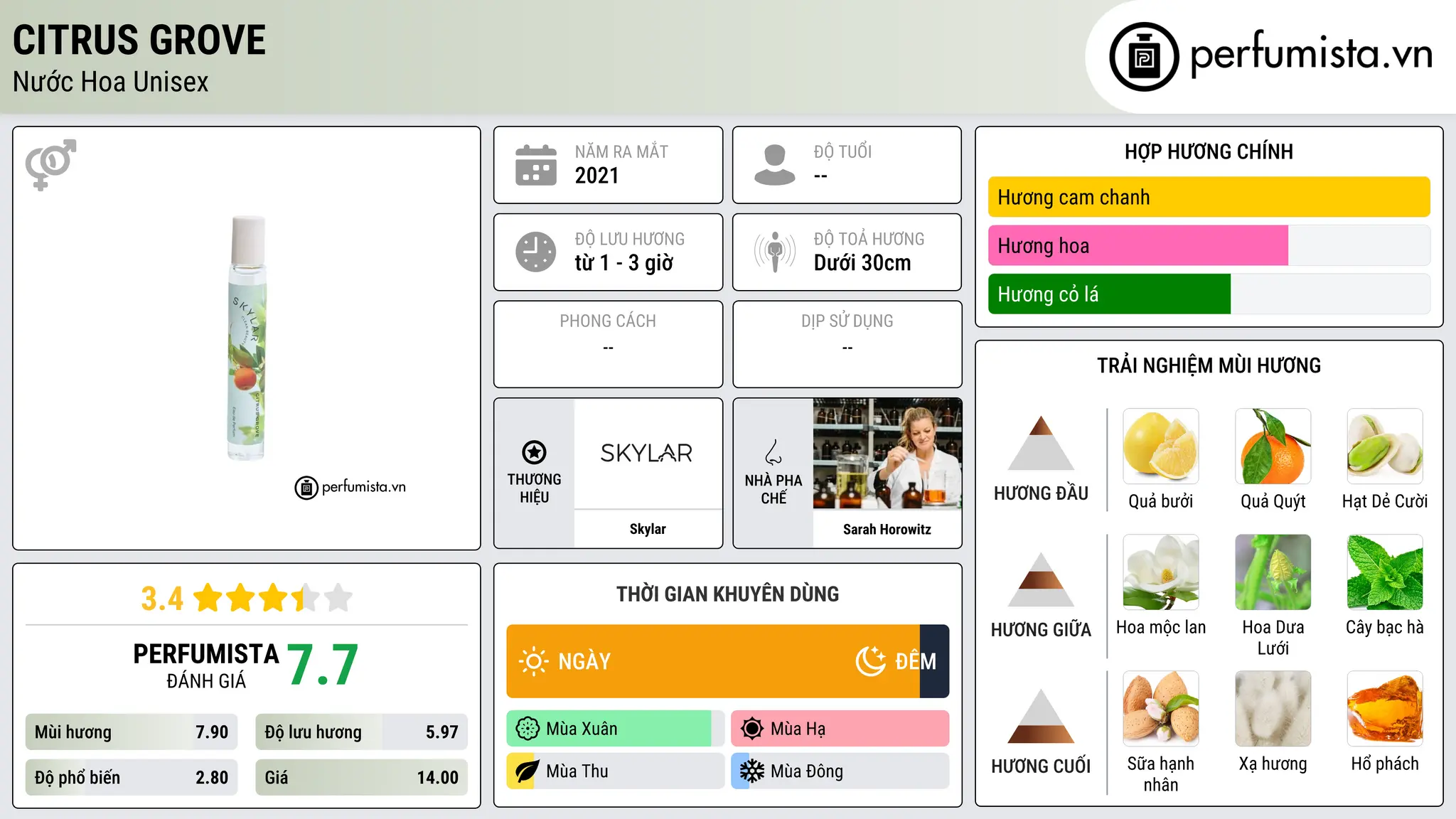Click the Sarah Horowitz perfumer photo
The height and width of the screenshot is (819, 1456).
click(887, 454)
